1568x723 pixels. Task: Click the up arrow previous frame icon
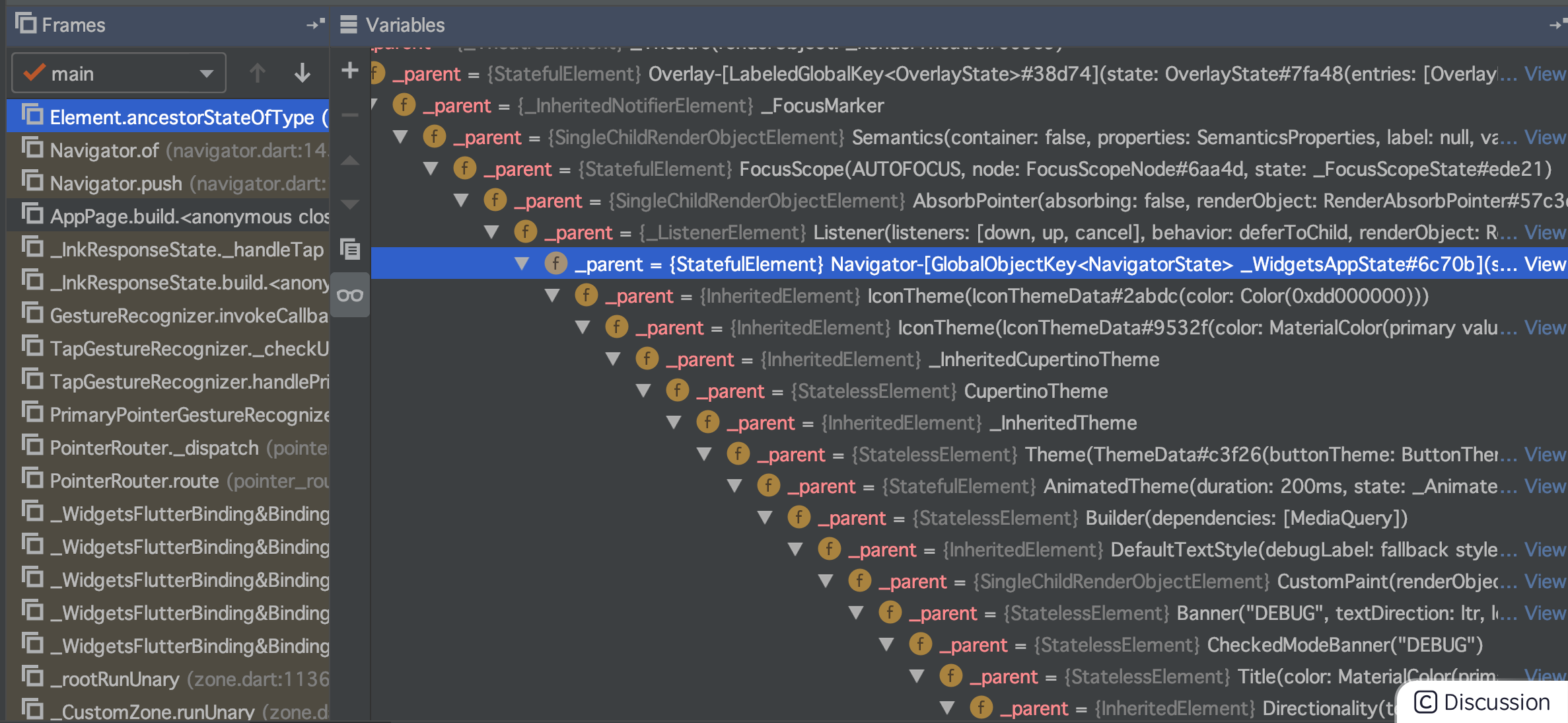click(x=258, y=73)
